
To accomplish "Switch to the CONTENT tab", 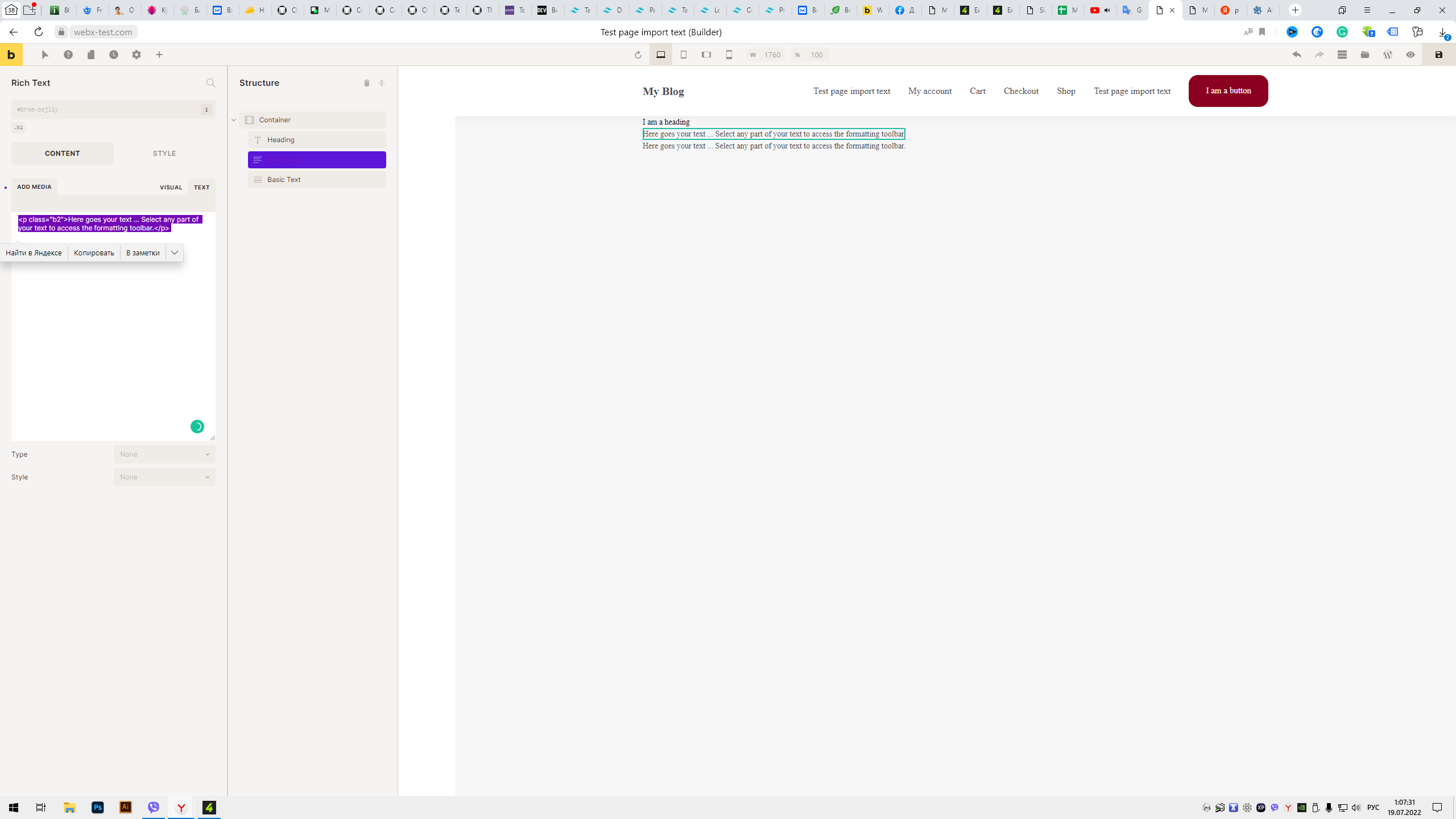I will pyautogui.click(x=63, y=154).
